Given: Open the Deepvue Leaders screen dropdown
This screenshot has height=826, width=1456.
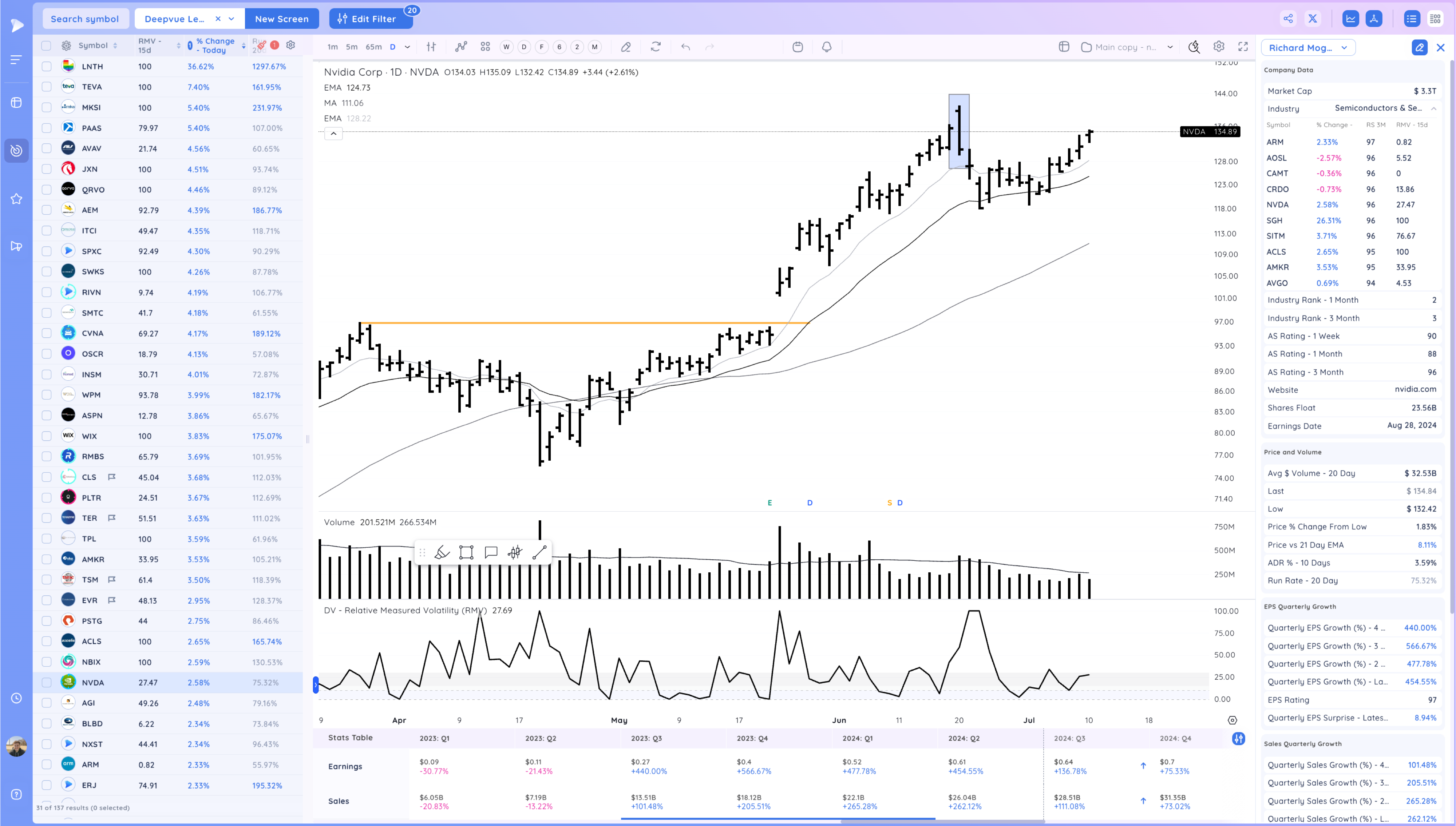Looking at the screenshot, I should point(232,19).
